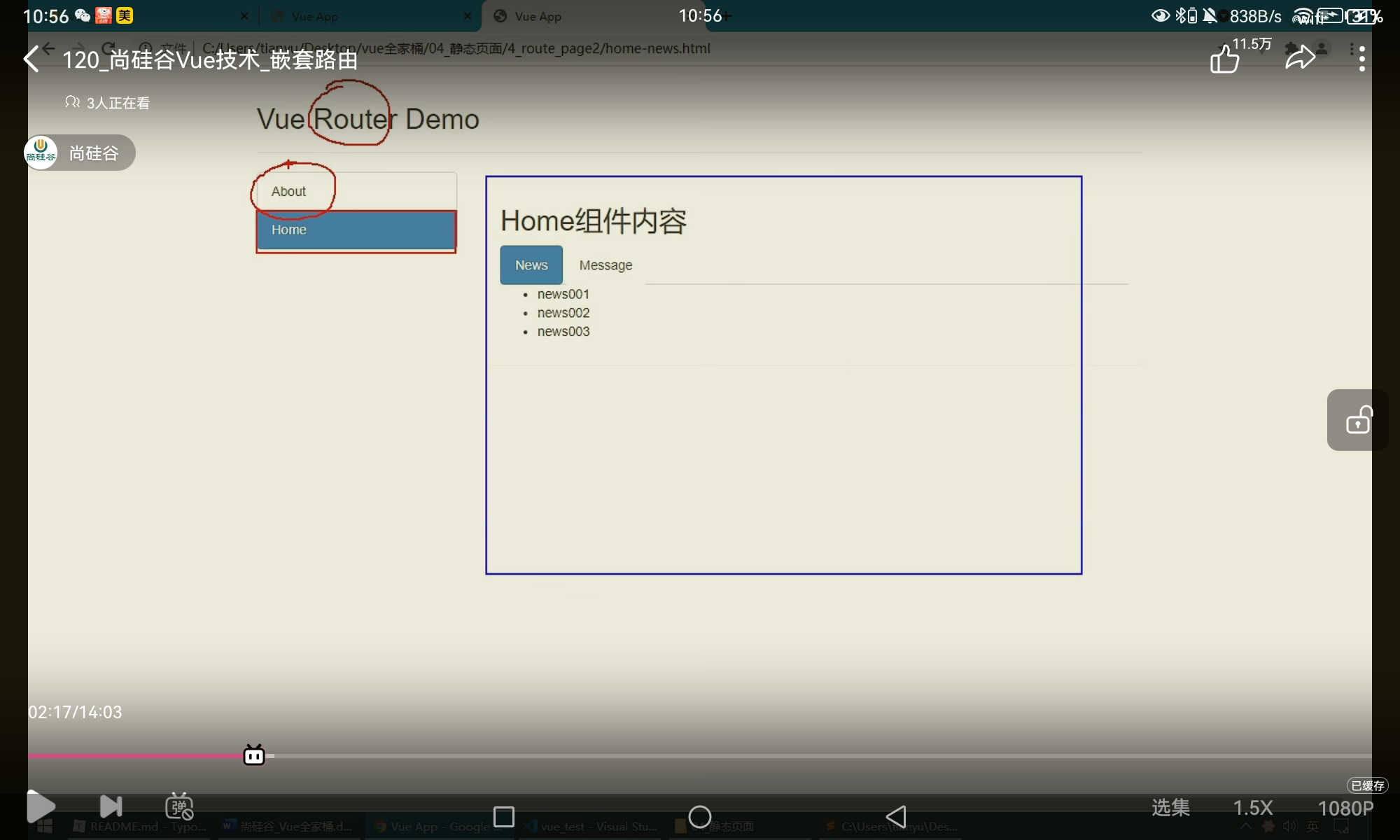Select the News tab in video

[x=531, y=265]
